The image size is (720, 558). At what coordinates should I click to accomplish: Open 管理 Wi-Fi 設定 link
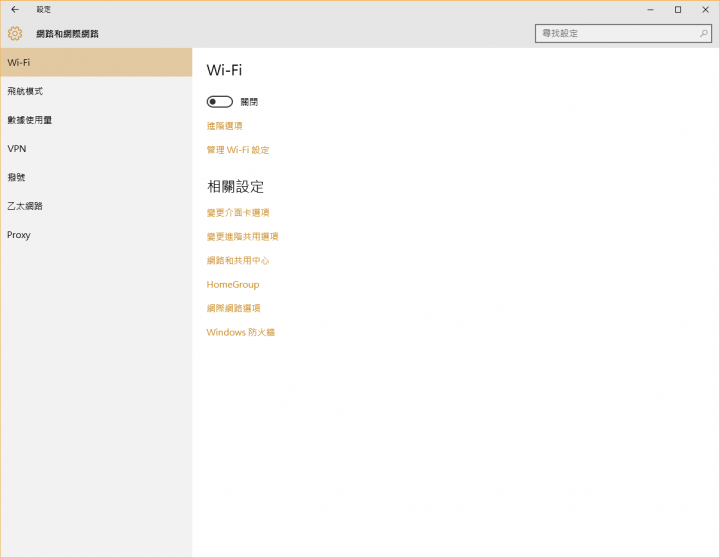pyautogui.click(x=238, y=150)
